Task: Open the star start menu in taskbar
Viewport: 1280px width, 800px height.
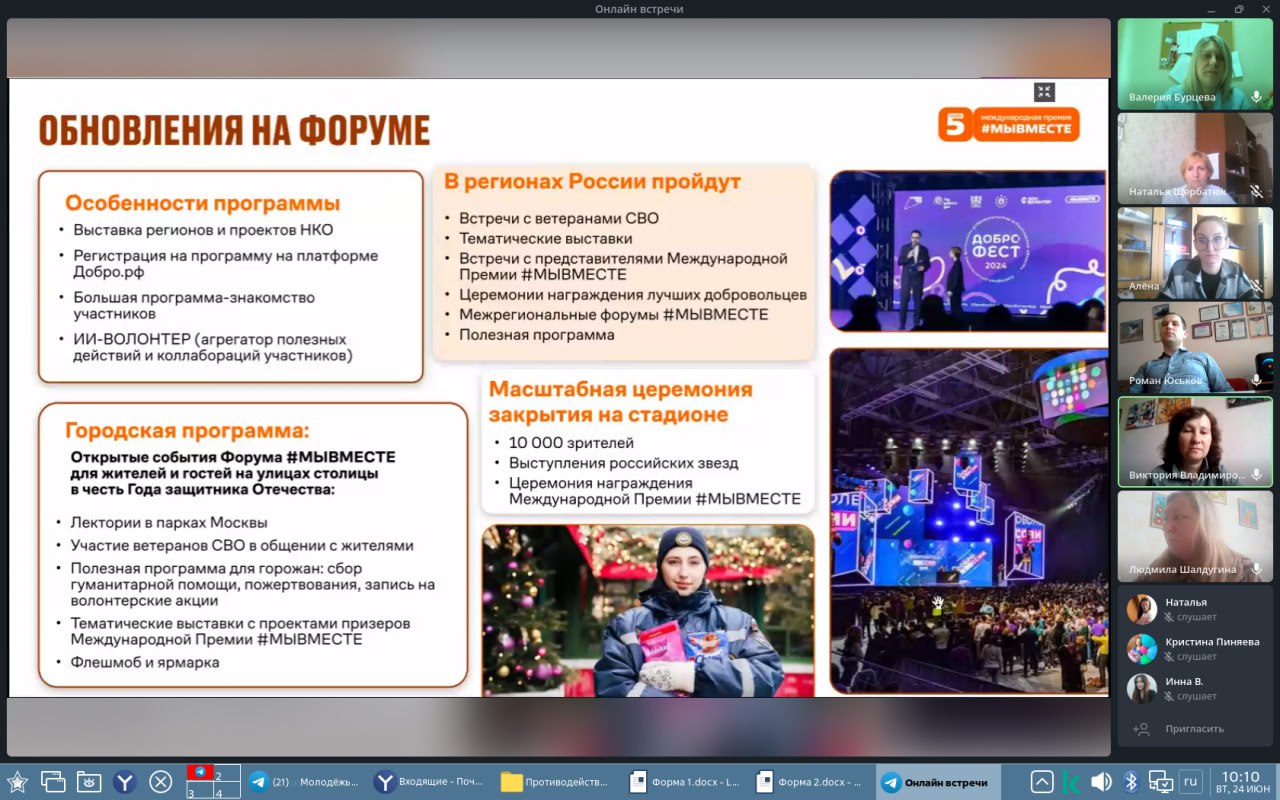Action: click(x=17, y=782)
